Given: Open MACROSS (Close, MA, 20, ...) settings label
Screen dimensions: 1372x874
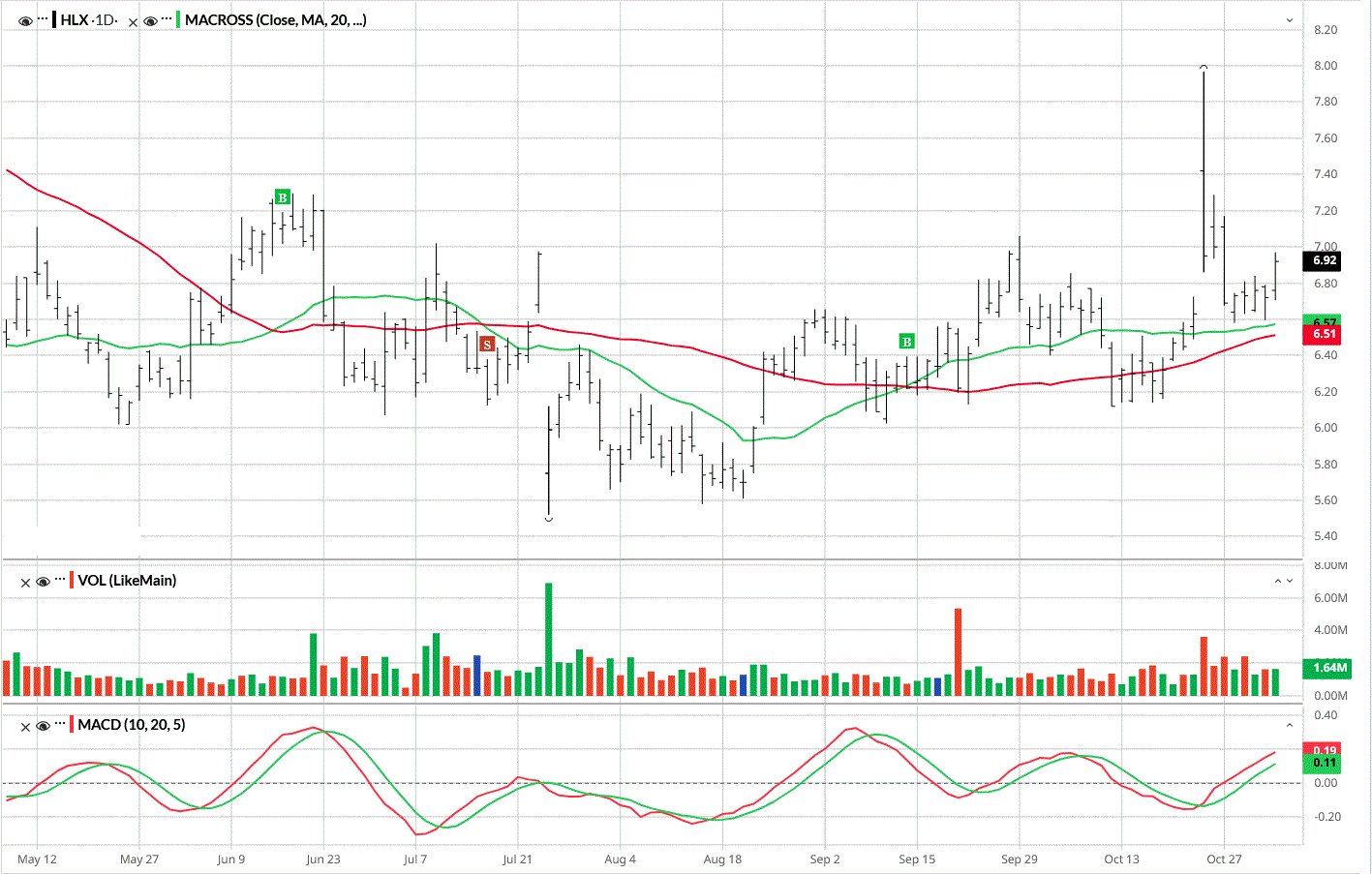Looking at the screenshot, I should tap(275, 20).
